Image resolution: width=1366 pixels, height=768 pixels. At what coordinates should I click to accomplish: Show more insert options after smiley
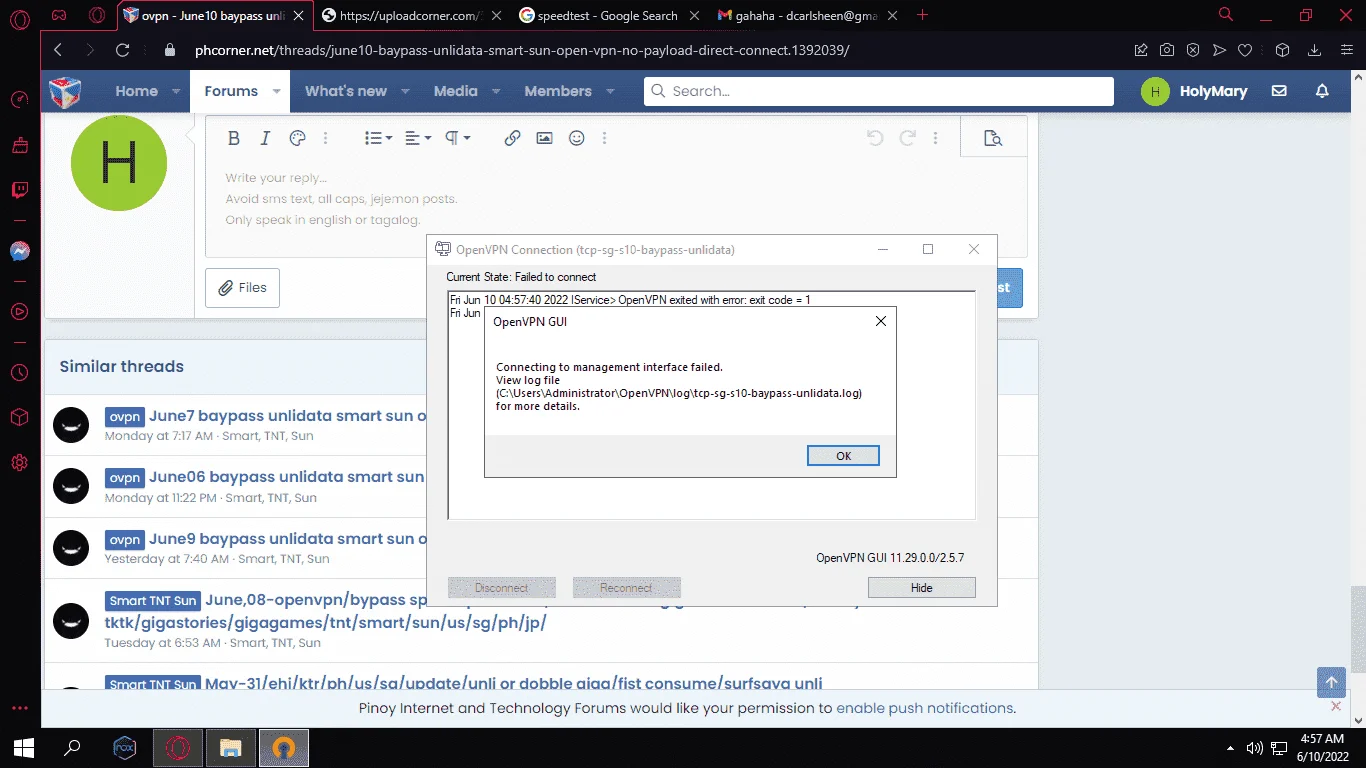tap(604, 138)
